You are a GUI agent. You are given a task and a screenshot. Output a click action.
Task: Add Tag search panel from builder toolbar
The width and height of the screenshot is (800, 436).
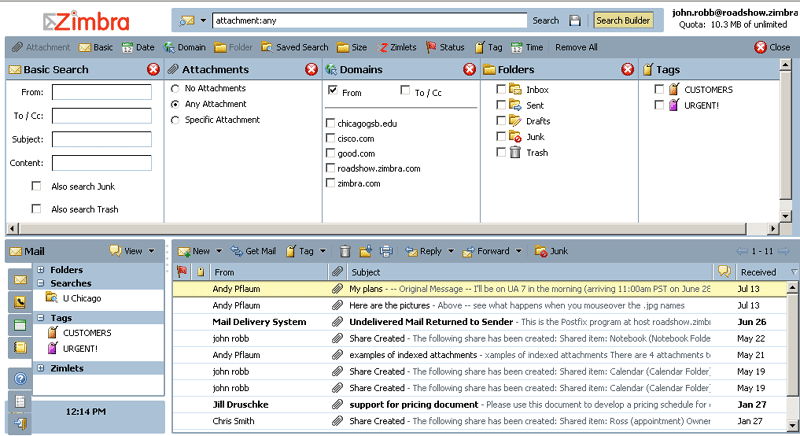[x=488, y=47]
